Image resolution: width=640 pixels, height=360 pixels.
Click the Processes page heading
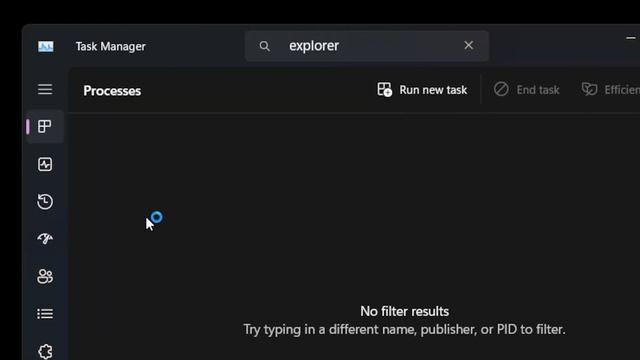tap(112, 91)
